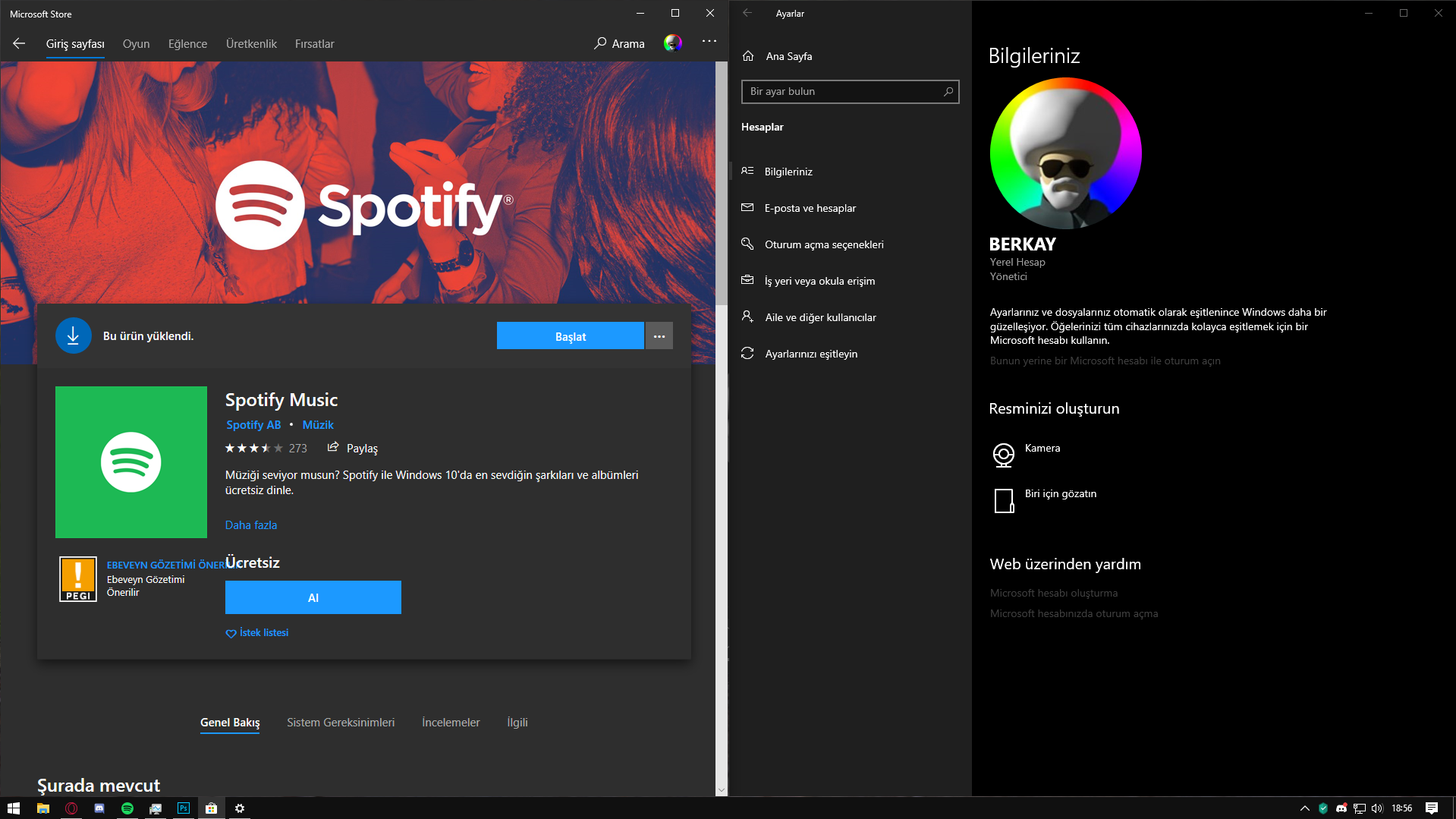Click the green shield tray icon
The image size is (1456, 819).
1323,808
